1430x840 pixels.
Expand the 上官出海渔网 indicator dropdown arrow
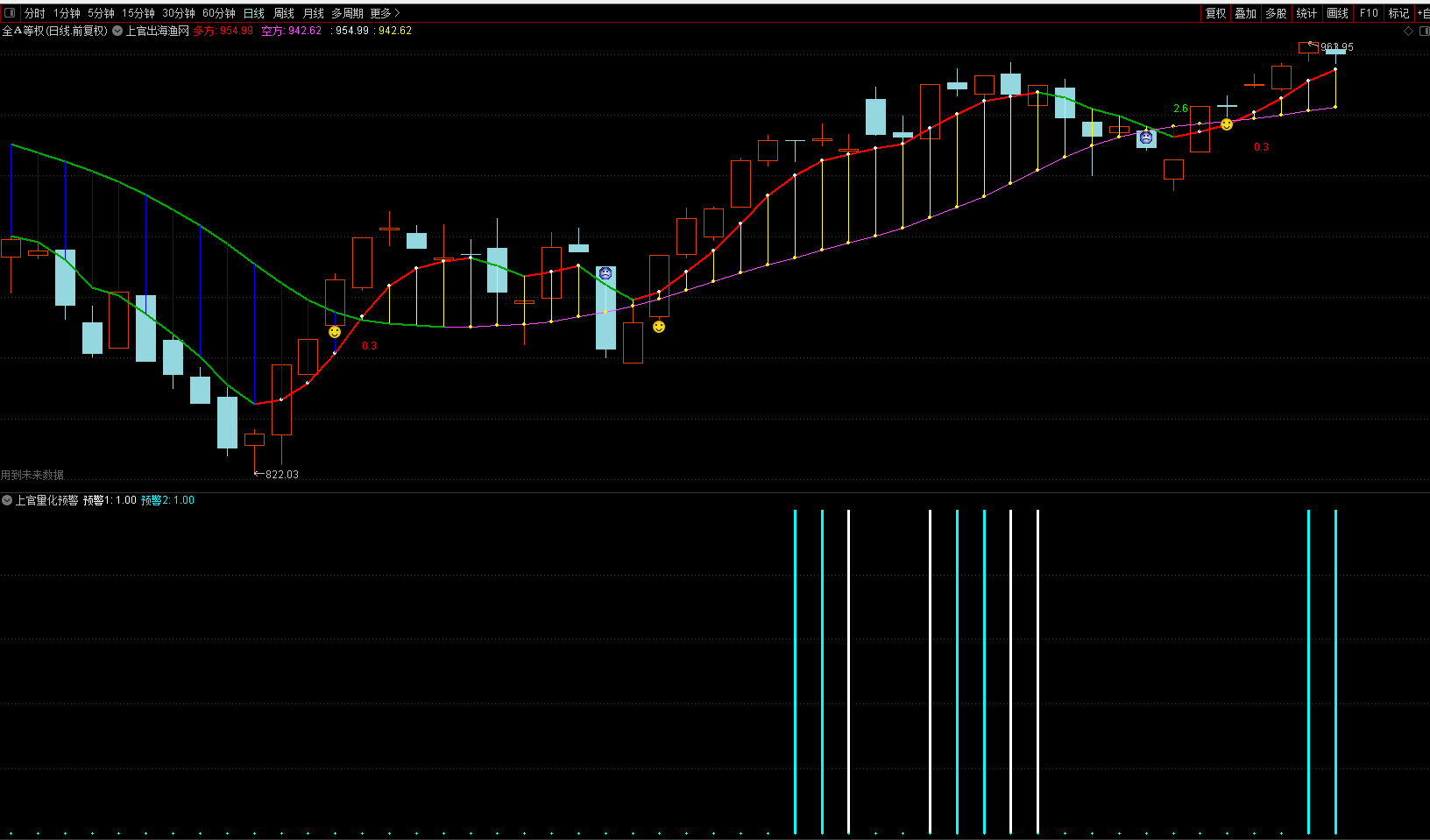coord(117,31)
